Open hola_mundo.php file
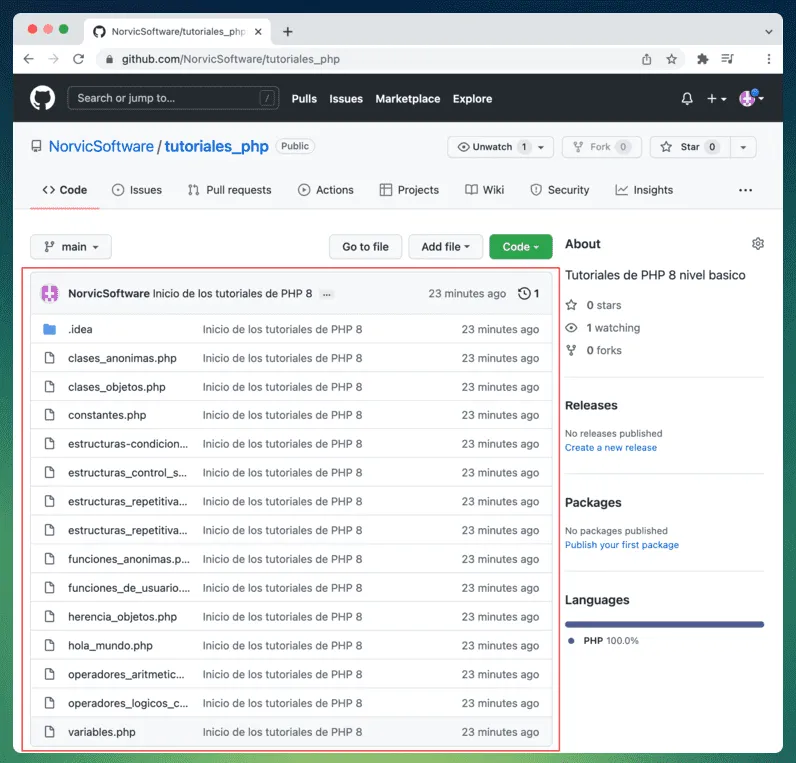 click(110, 646)
